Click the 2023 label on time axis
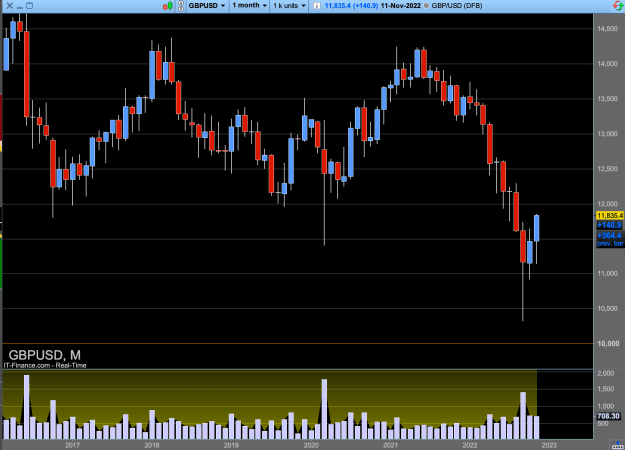625x450 pixels. 549,445
